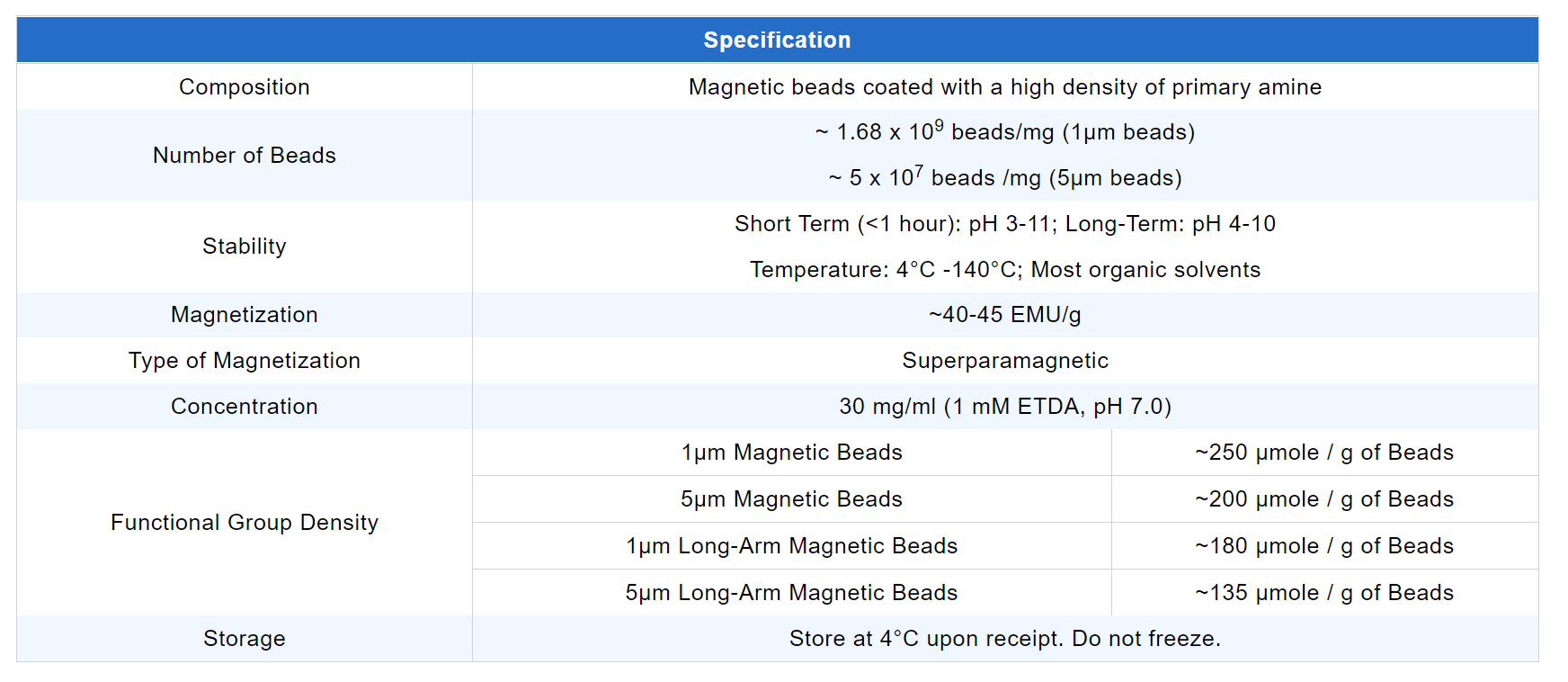Click the Temperature 4°C -140°C line
Screen dimensions: 1568x682
(1004, 270)
